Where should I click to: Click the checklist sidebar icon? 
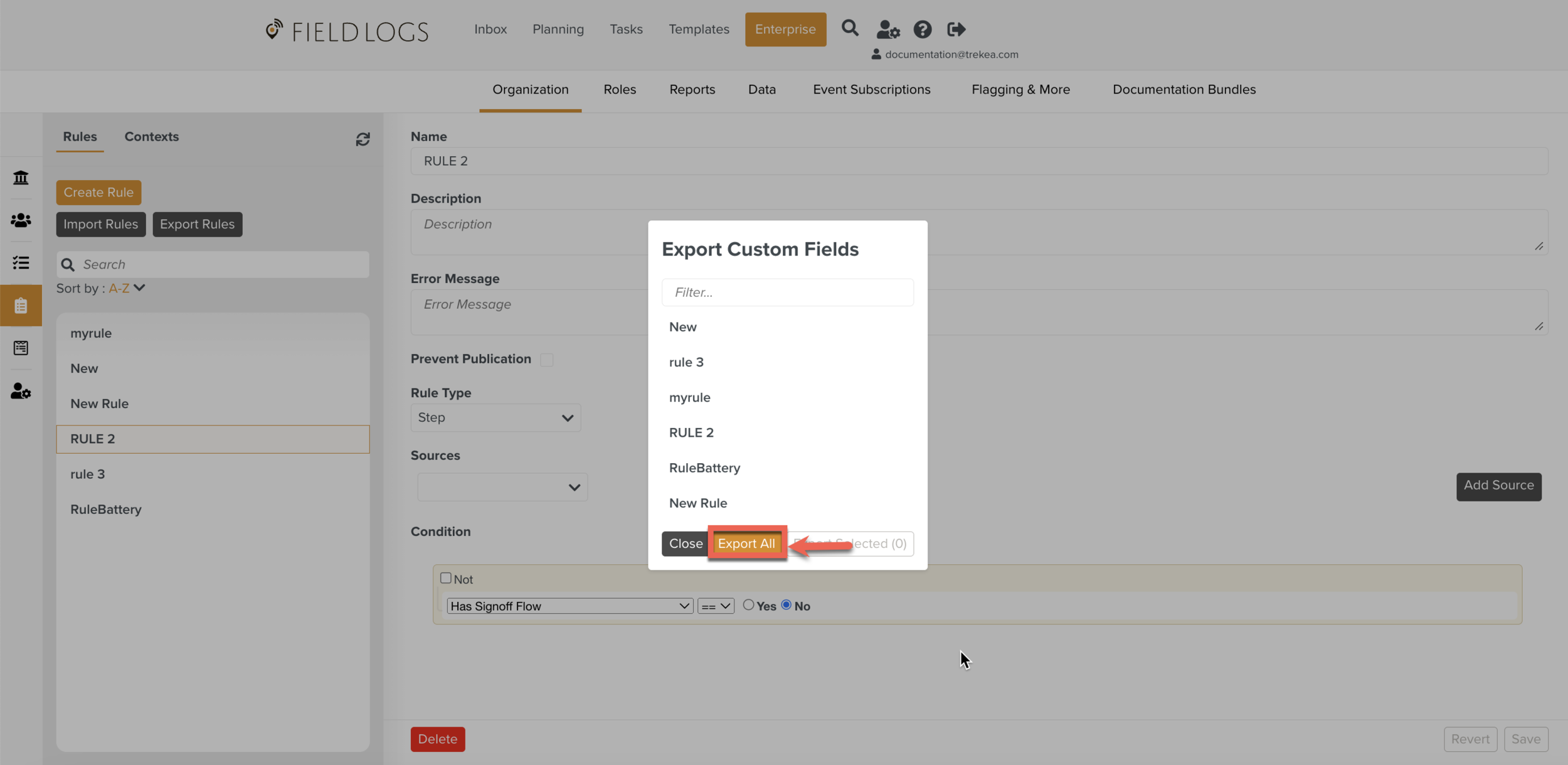21,262
